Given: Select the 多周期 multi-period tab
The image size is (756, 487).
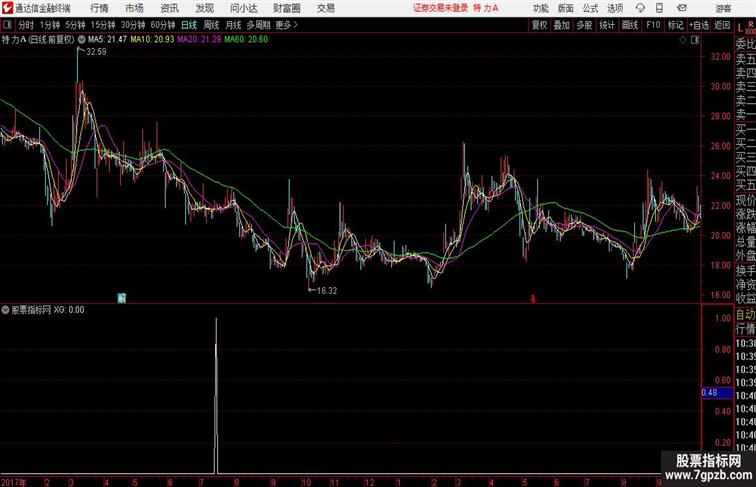Looking at the screenshot, I should pyautogui.click(x=258, y=25).
